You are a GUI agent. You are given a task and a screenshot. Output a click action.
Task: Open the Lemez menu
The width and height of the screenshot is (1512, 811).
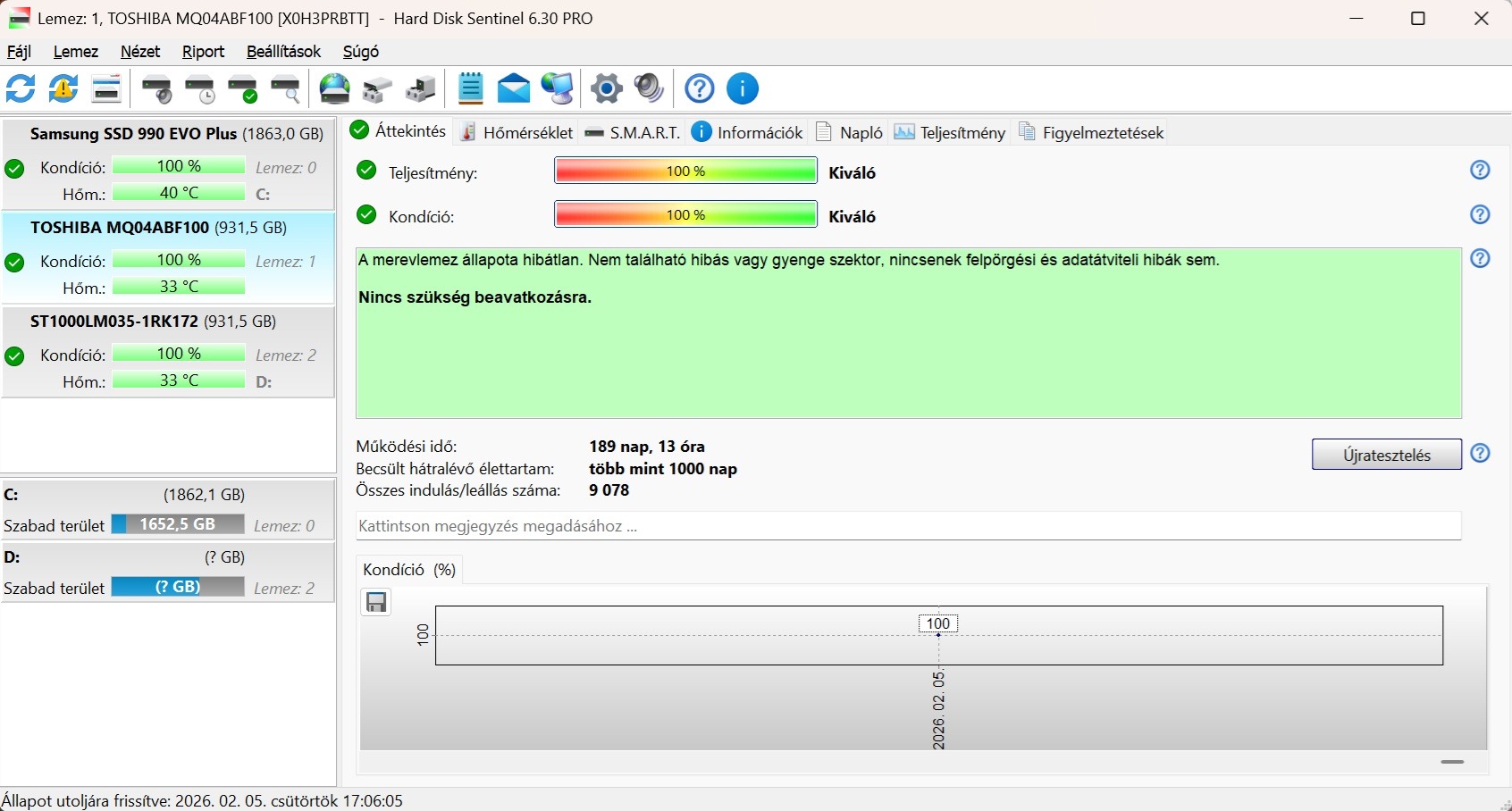[76, 52]
